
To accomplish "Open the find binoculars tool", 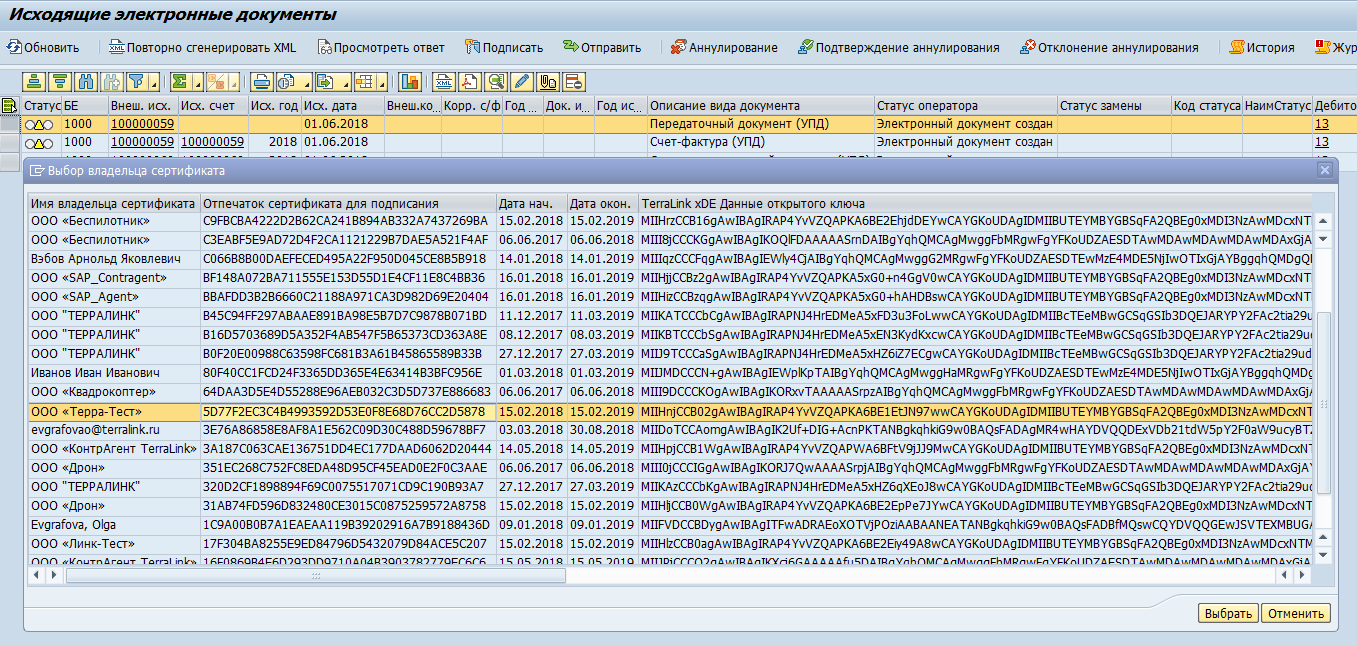I will pos(86,82).
